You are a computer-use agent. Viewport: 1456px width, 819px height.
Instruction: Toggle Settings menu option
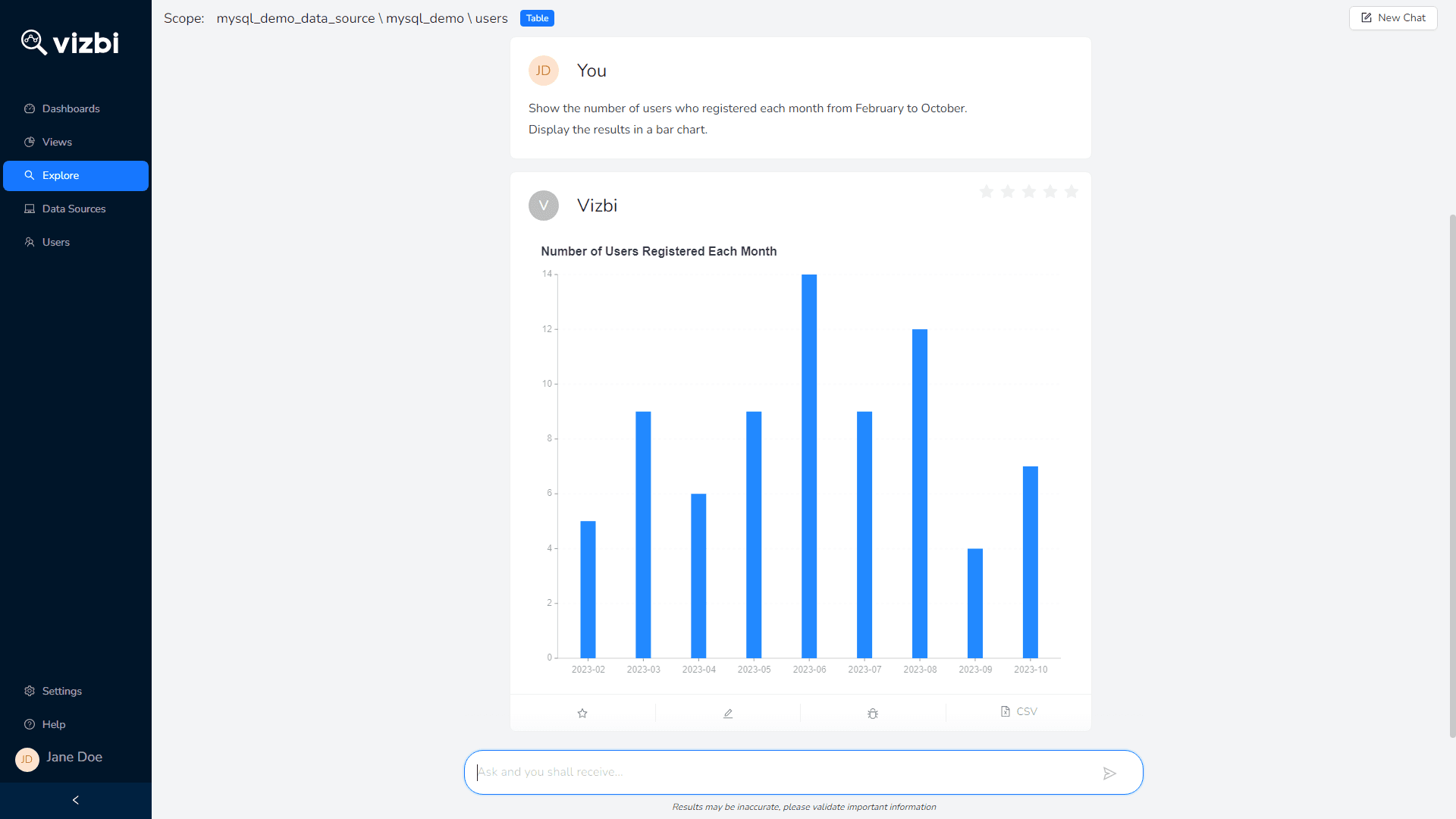pos(62,690)
